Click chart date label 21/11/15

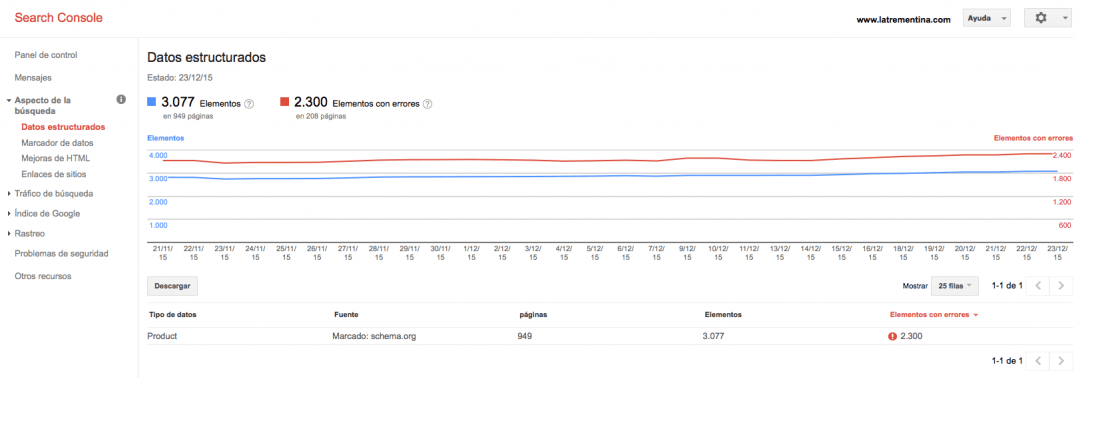point(163,252)
